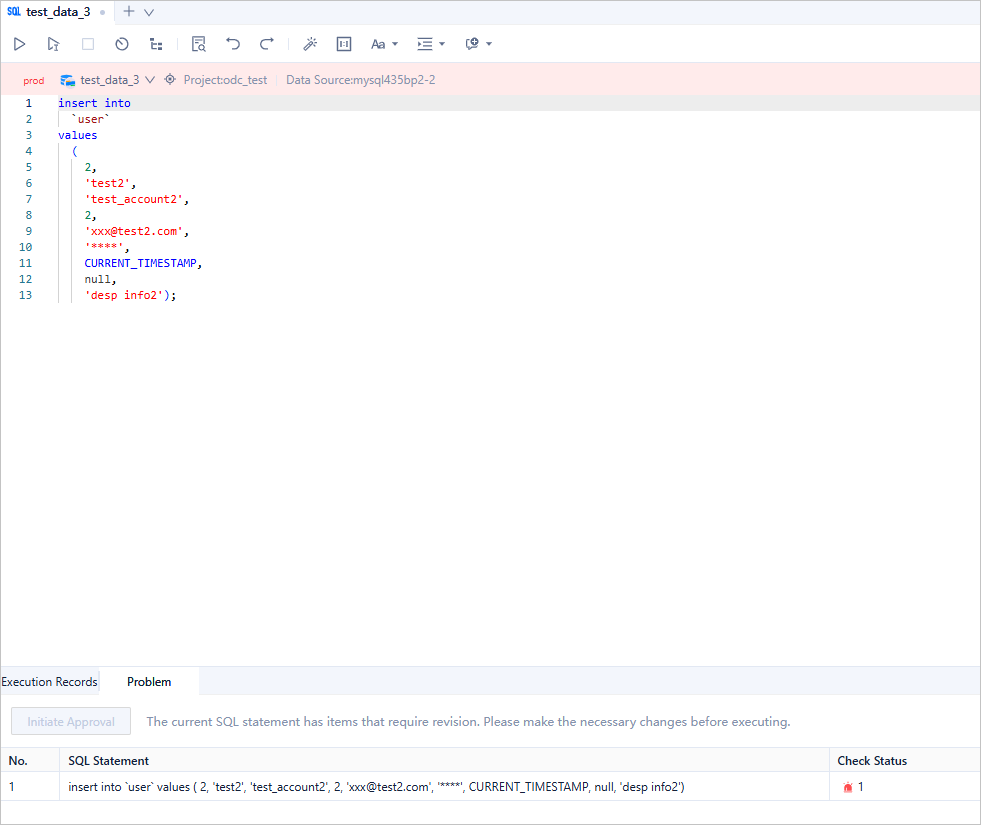Viewport: 981px width, 825px height.
Task: Open the indentation dropdown
Action: [431, 44]
